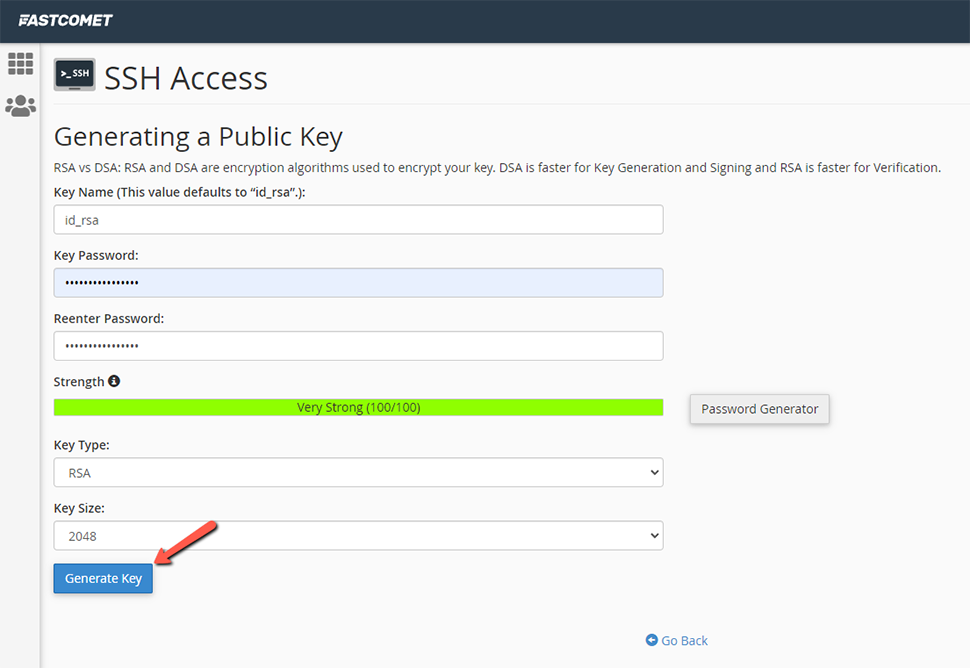Click the Key Size label

[x=79, y=508]
